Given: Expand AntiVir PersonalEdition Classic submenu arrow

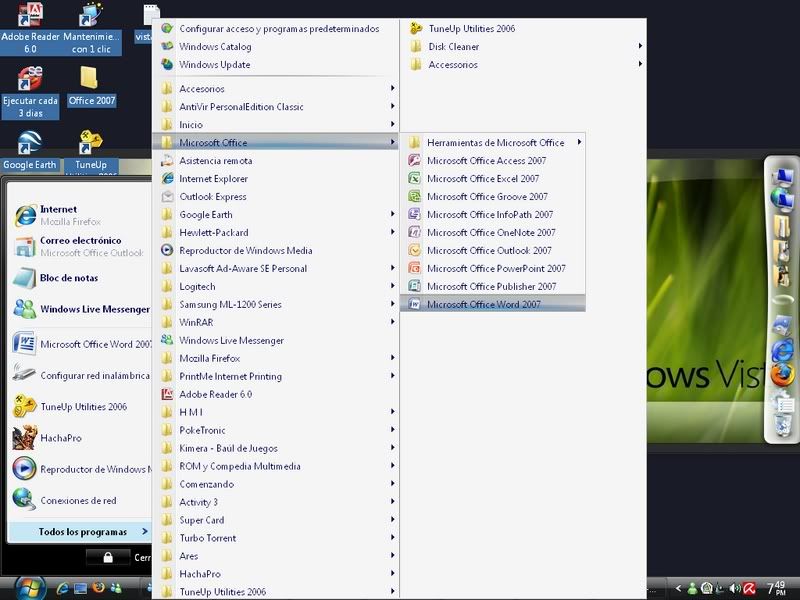Looking at the screenshot, I should (392, 106).
